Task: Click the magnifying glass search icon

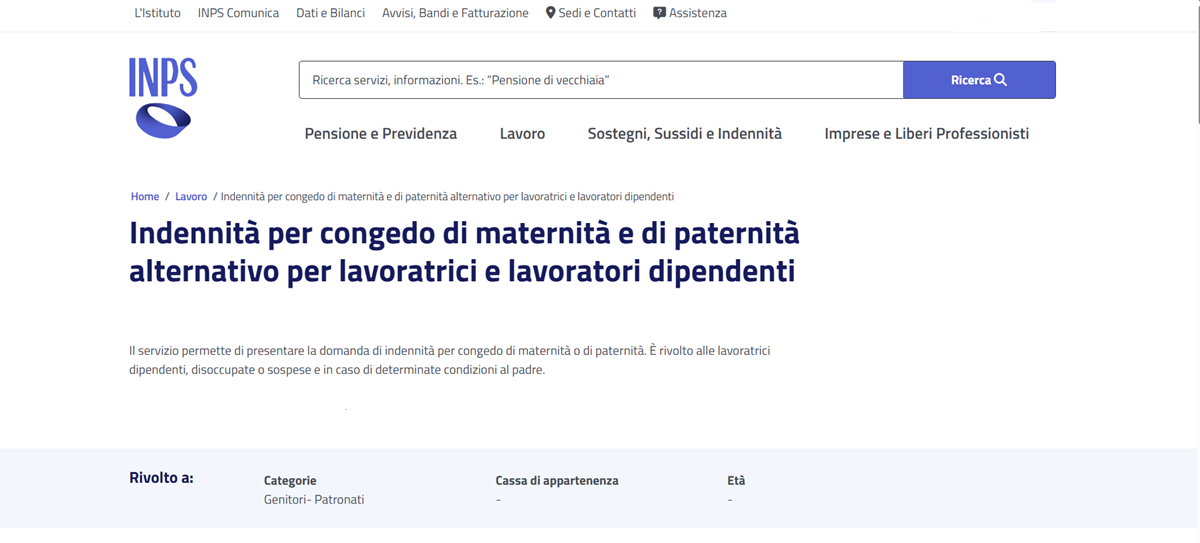Action: [1000, 80]
